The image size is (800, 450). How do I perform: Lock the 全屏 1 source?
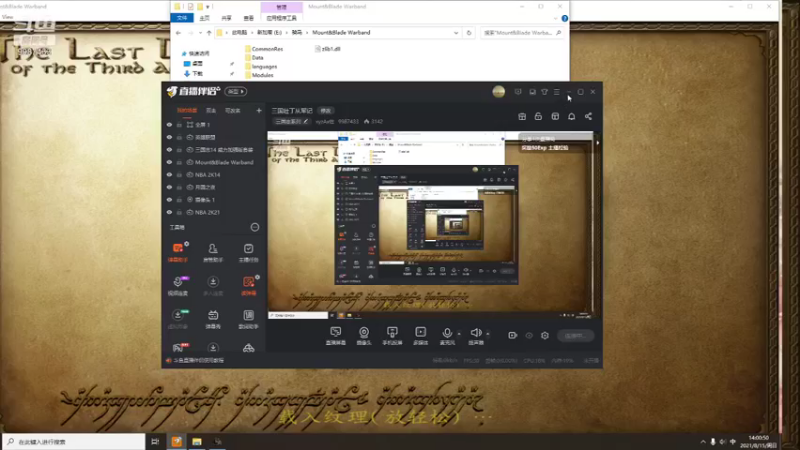click(179, 124)
